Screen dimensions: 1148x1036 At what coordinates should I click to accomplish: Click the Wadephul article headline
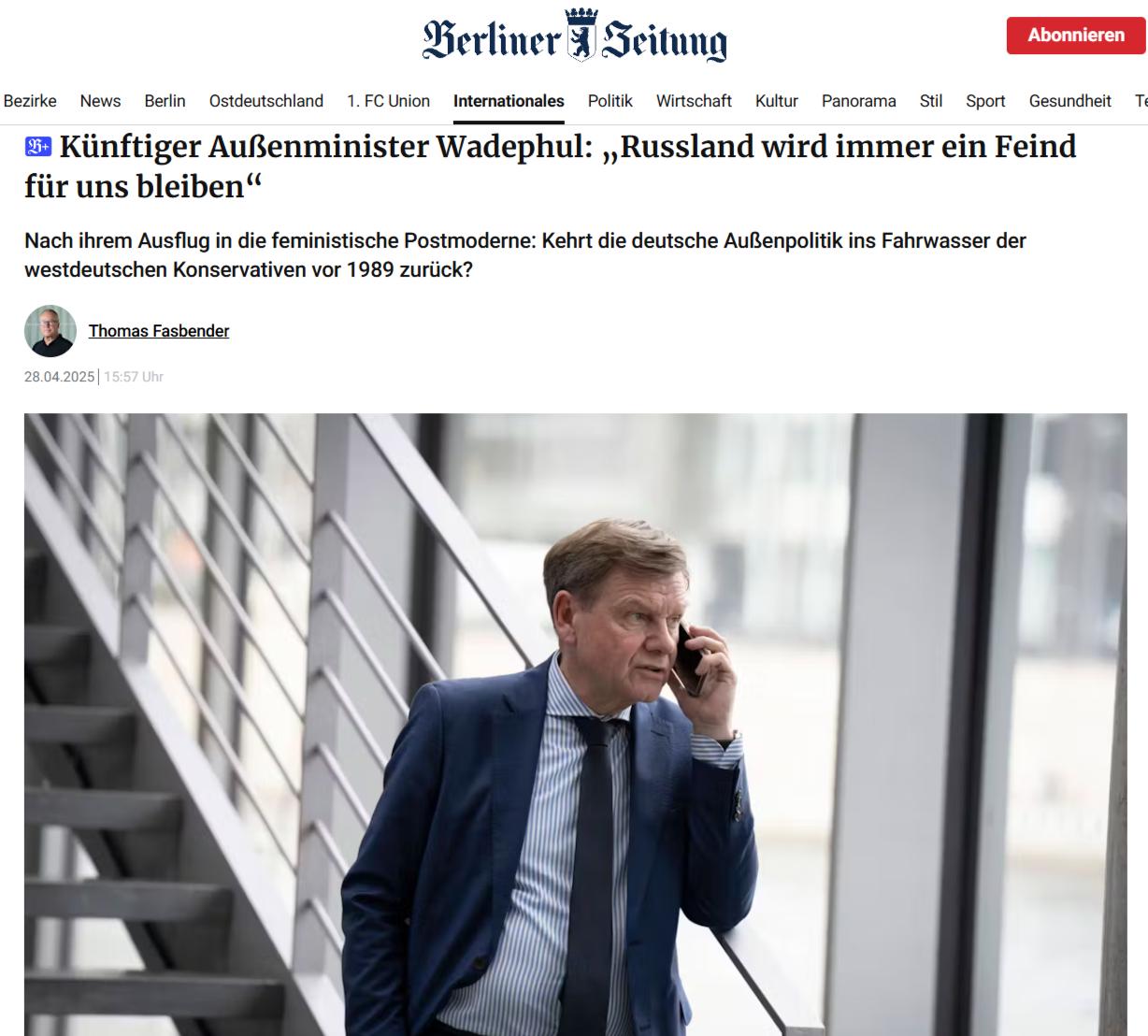561,166
